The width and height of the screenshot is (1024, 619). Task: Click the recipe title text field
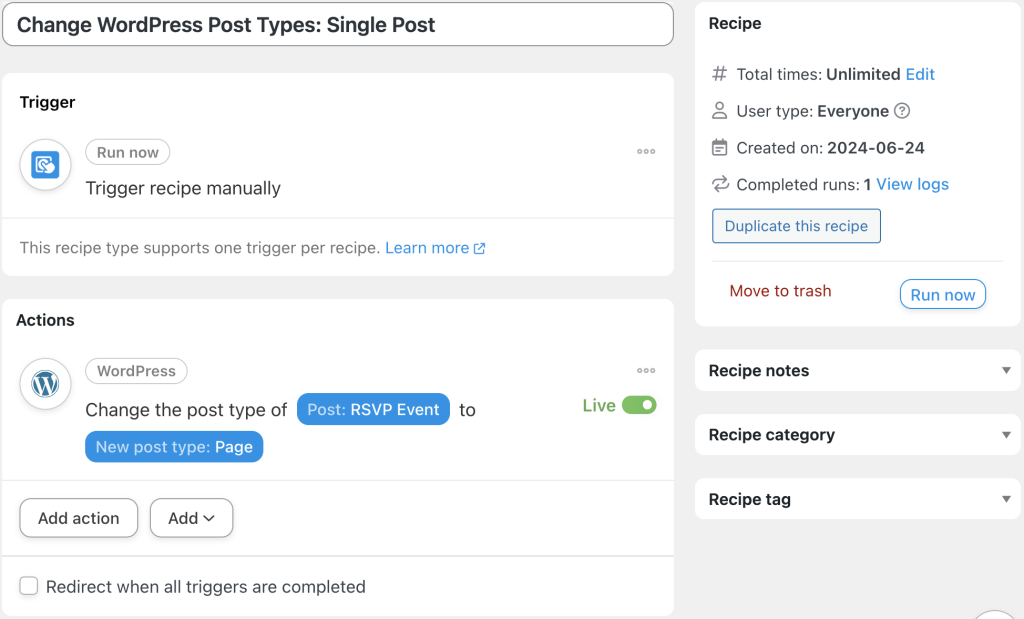[x=338, y=24]
